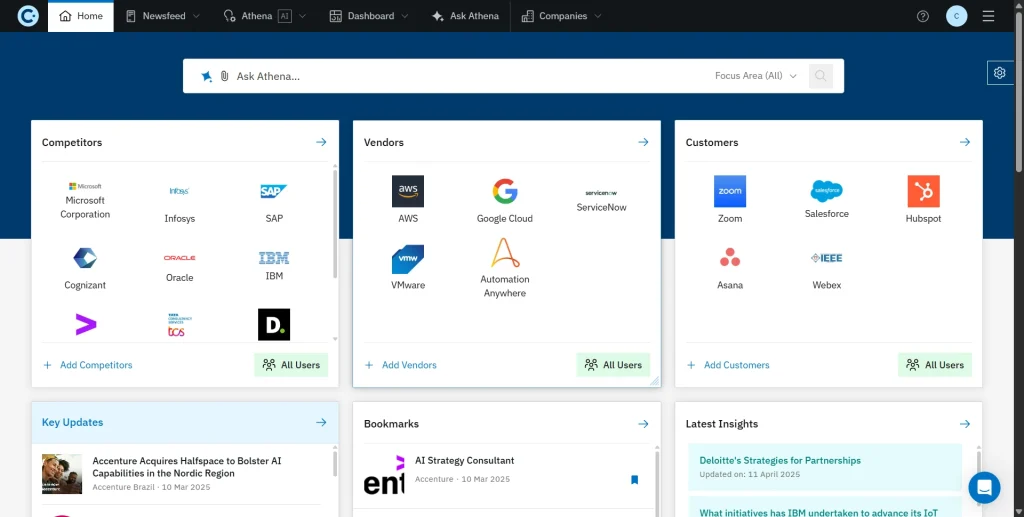The image size is (1024, 517).
Task: Select Asana customer
Action: 730,268
